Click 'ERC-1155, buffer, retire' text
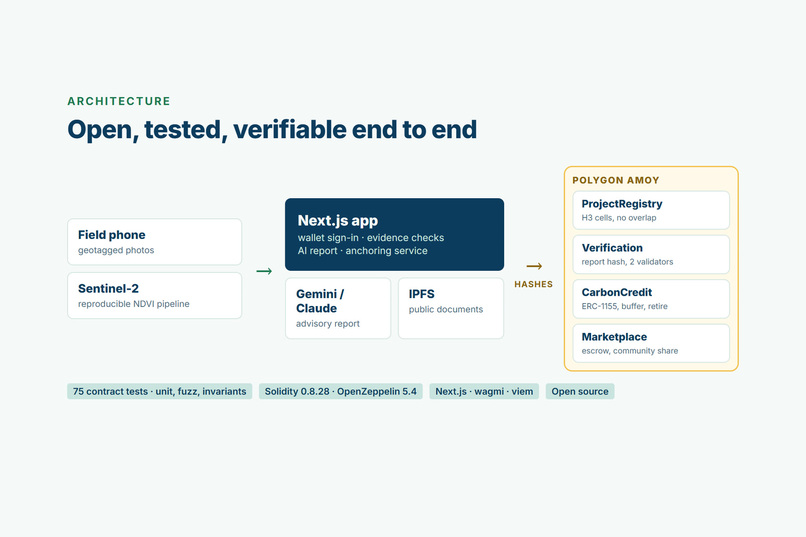The height and width of the screenshot is (537, 806). pyautogui.click(x=625, y=306)
